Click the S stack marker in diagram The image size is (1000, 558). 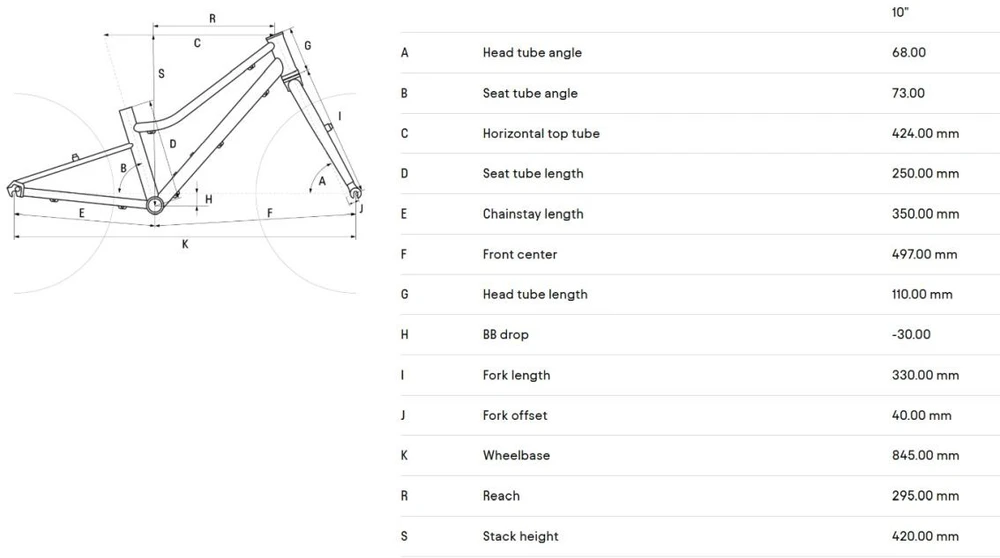(161, 74)
